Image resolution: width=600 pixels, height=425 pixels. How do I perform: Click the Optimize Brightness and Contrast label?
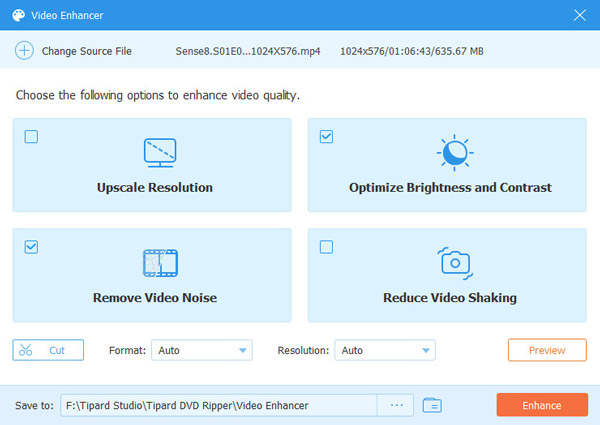450,187
